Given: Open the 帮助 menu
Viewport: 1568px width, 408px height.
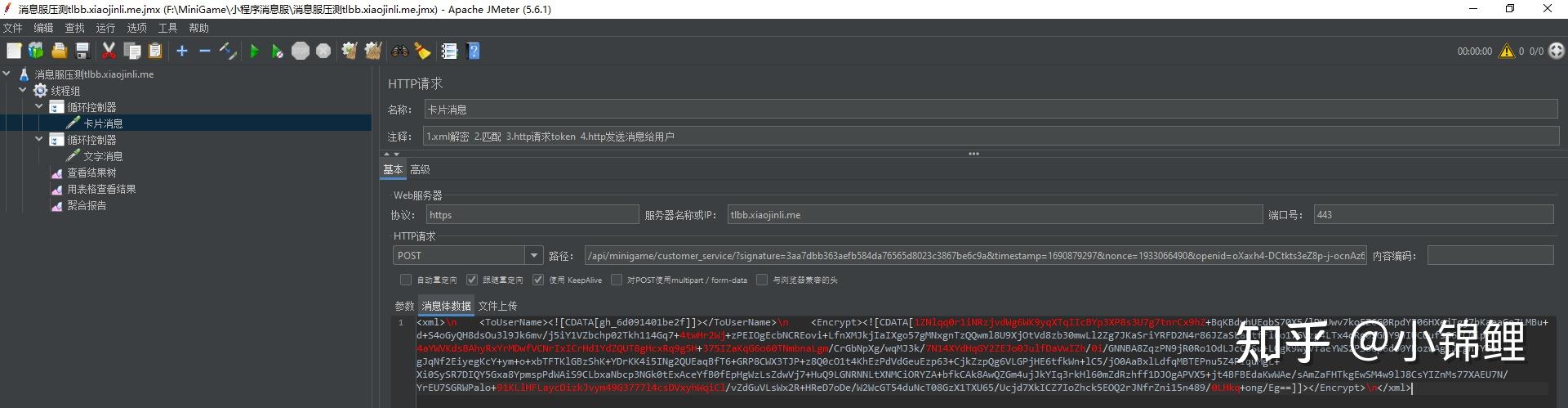Looking at the screenshot, I should [198, 28].
